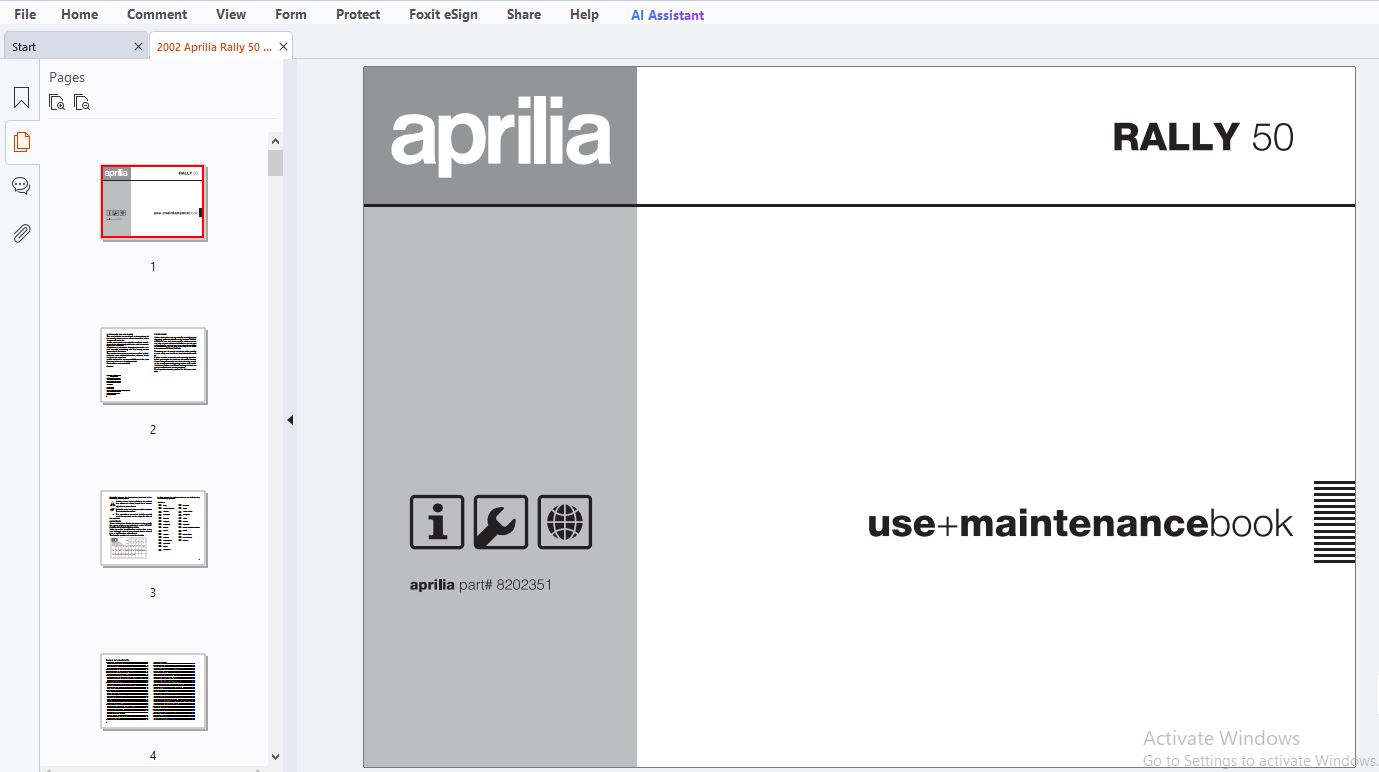
Task: Open the Bookmarks panel icon
Action: point(21,98)
